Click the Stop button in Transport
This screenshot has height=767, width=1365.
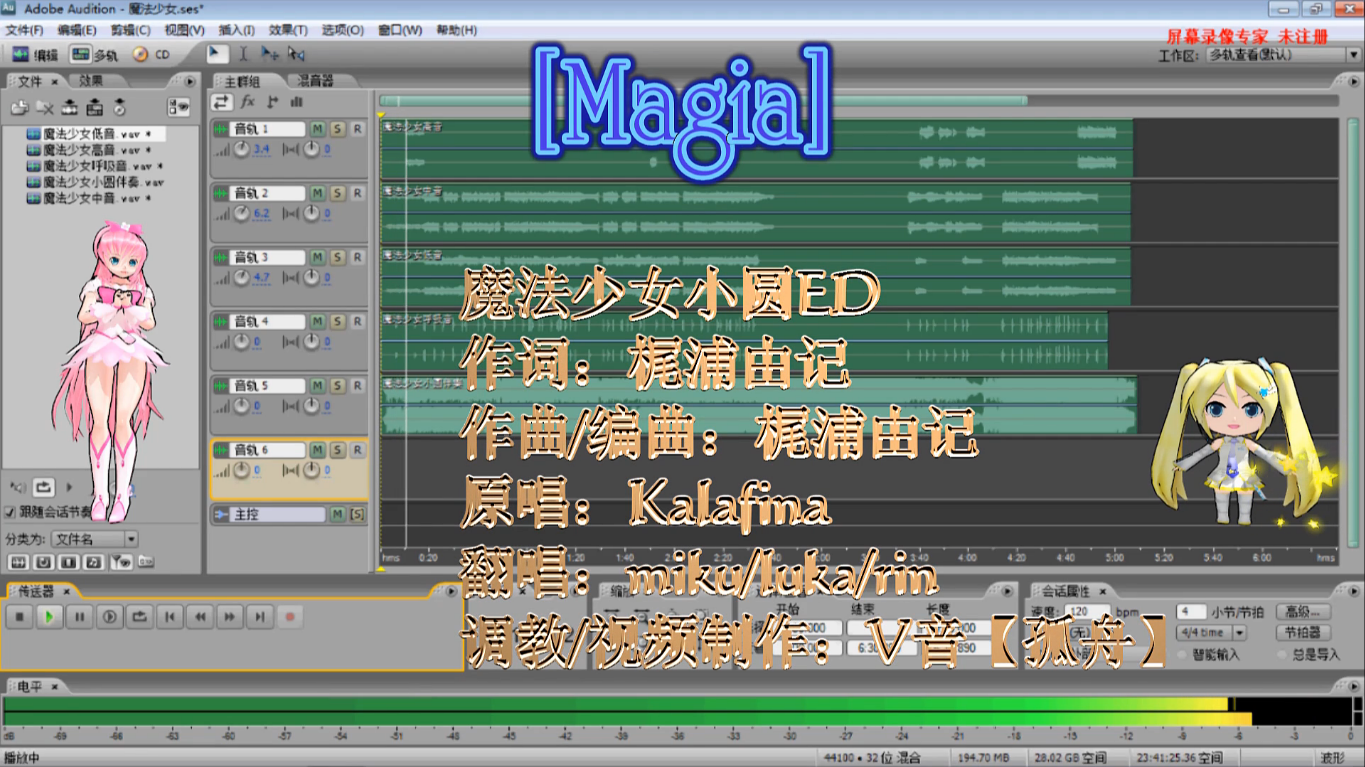(x=19, y=617)
